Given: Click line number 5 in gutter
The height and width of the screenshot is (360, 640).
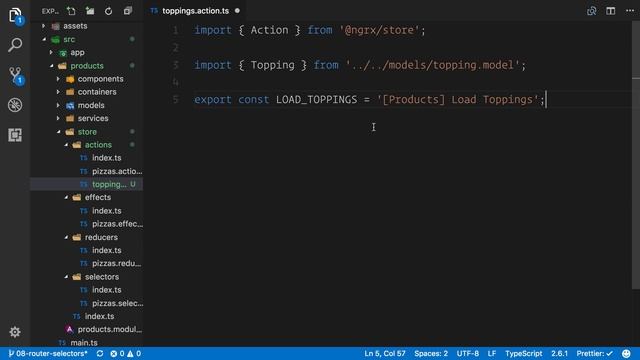Looking at the screenshot, I should tap(176, 100).
